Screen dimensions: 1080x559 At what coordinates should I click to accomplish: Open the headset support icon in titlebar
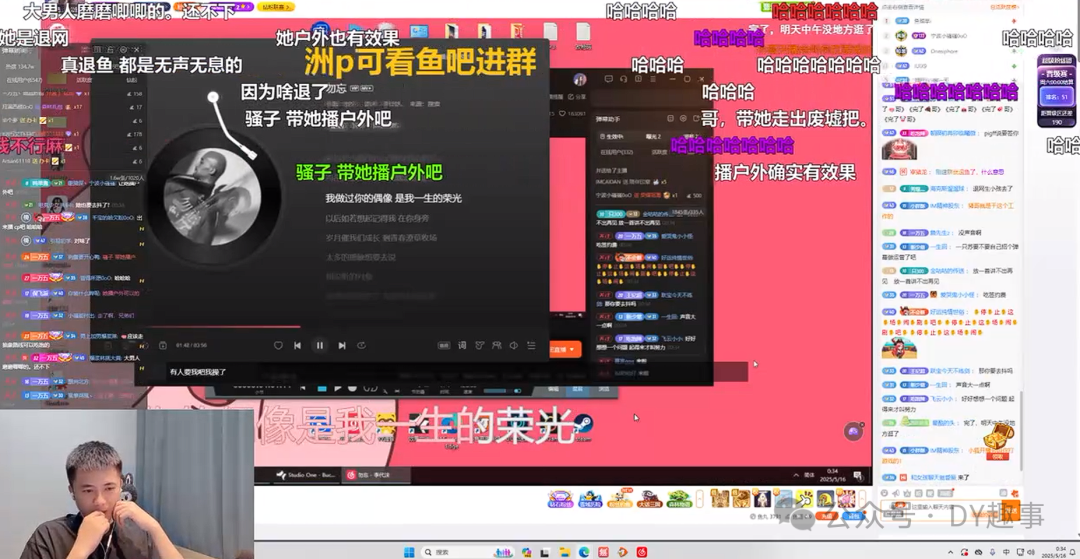623,79
